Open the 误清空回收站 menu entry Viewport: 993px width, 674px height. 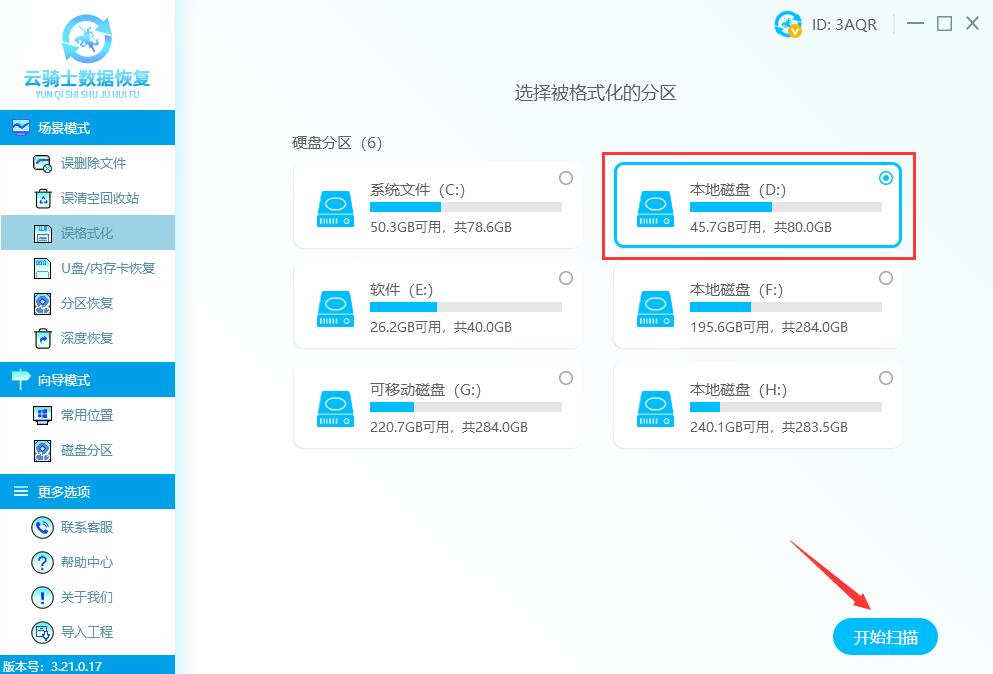point(87,198)
